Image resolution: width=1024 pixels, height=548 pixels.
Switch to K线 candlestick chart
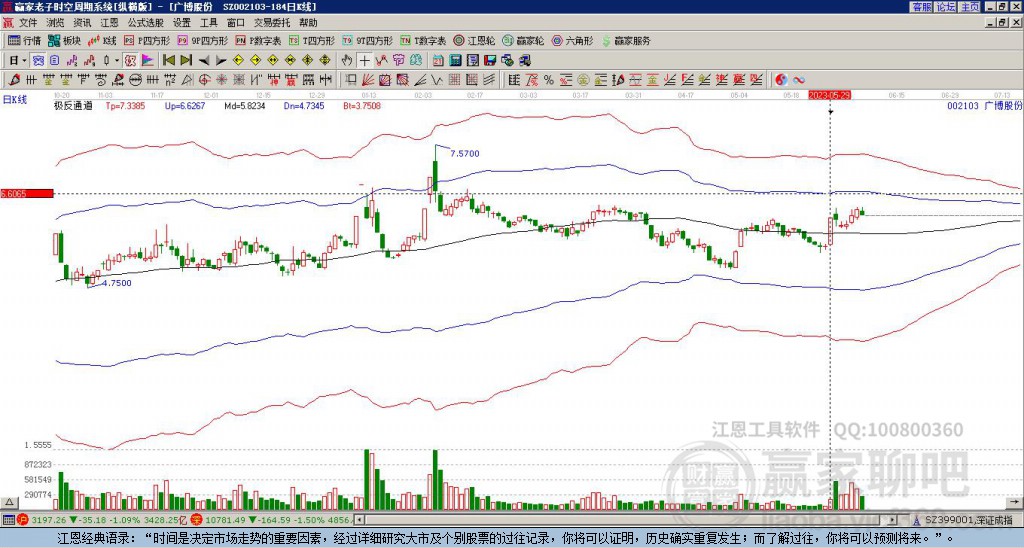click(103, 40)
